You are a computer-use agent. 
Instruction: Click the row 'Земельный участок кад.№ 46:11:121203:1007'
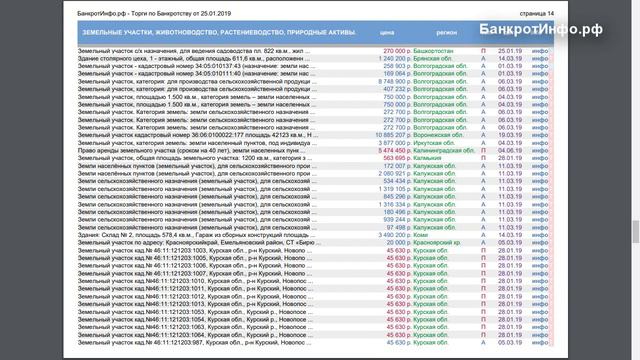point(316,274)
